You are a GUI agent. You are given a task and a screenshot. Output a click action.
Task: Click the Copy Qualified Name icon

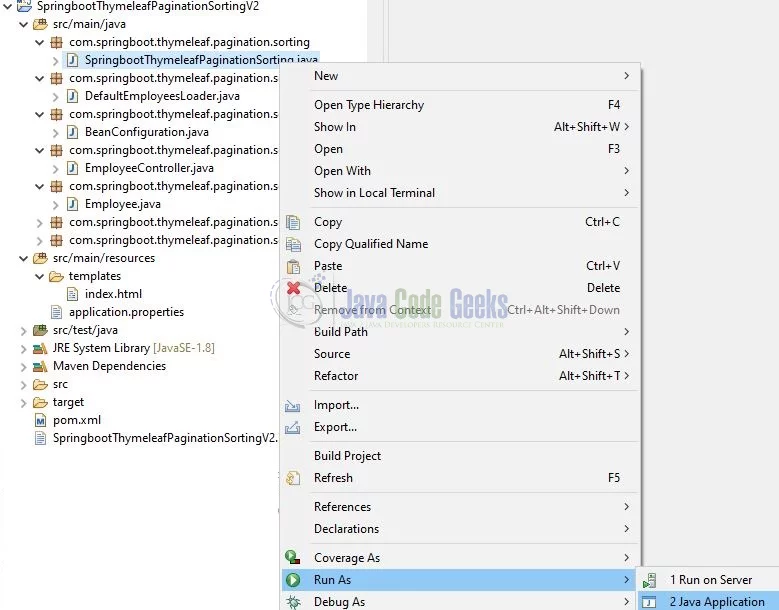pos(293,244)
